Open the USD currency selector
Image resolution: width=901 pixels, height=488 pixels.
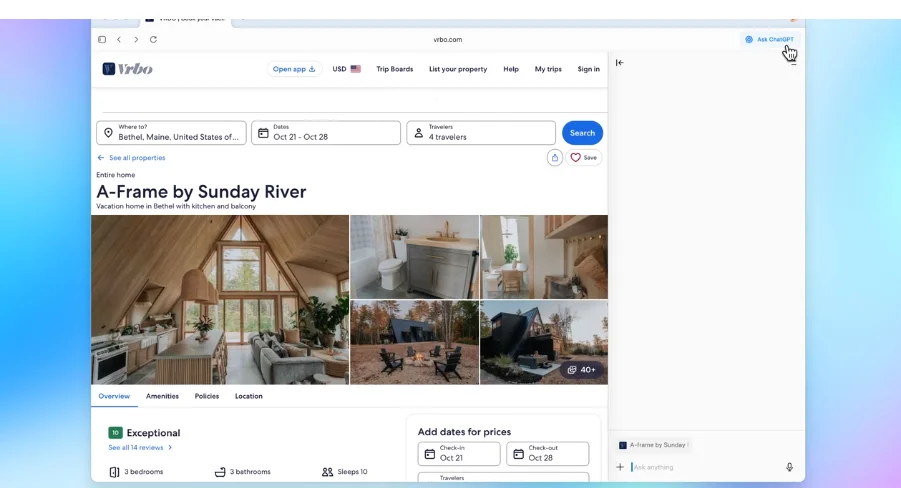tap(346, 69)
